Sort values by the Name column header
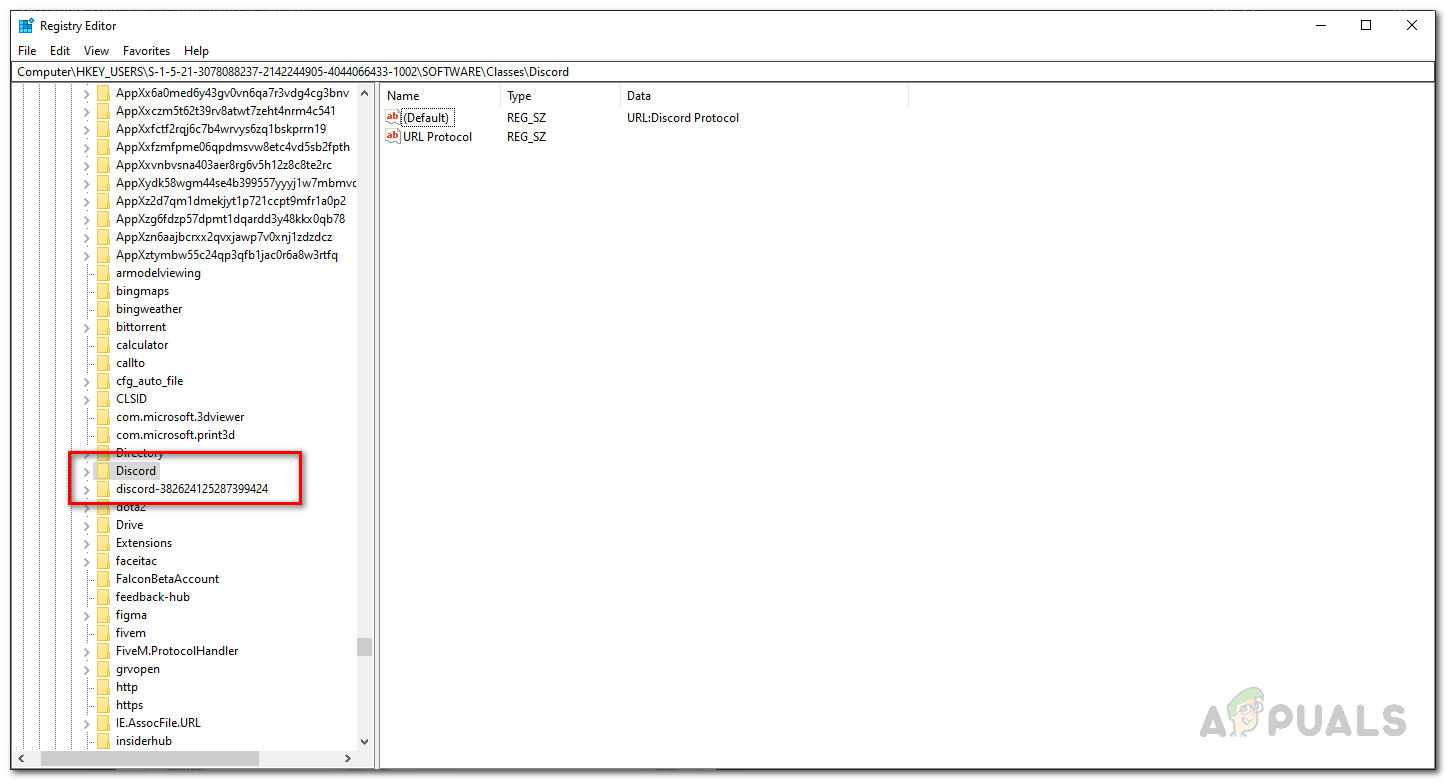The width and height of the screenshot is (1447, 781). tap(440, 96)
